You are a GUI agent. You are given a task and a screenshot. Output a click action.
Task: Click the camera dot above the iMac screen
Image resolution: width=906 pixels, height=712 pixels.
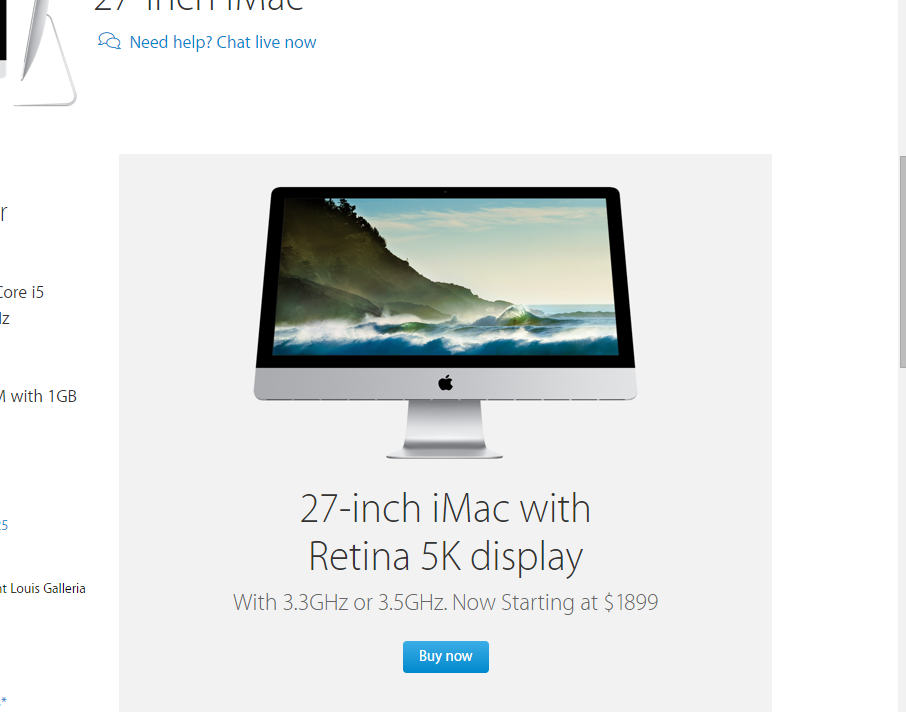click(x=445, y=191)
